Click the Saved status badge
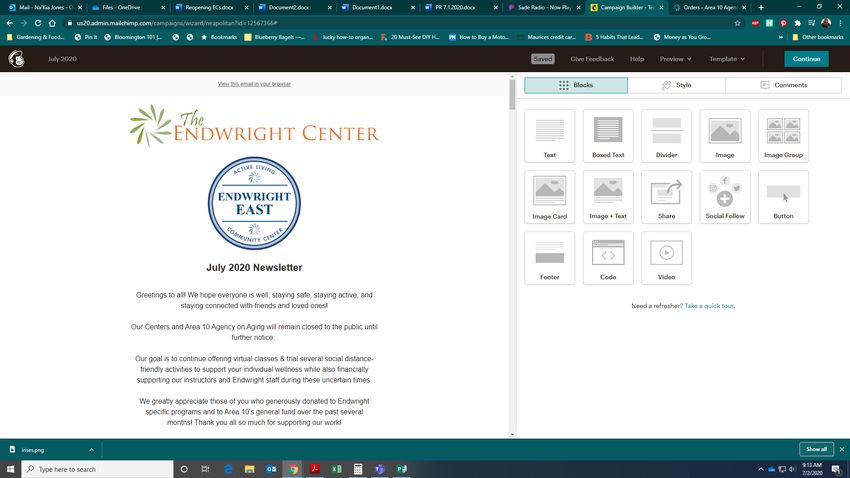 pos(543,59)
